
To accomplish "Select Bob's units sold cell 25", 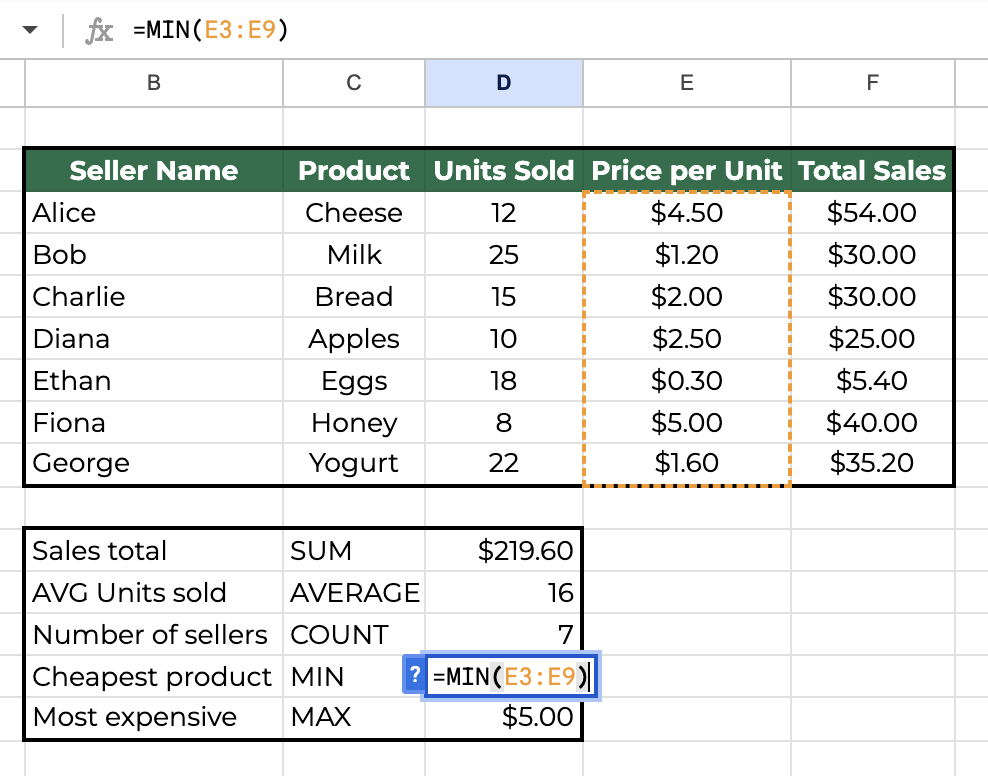I will (x=504, y=255).
